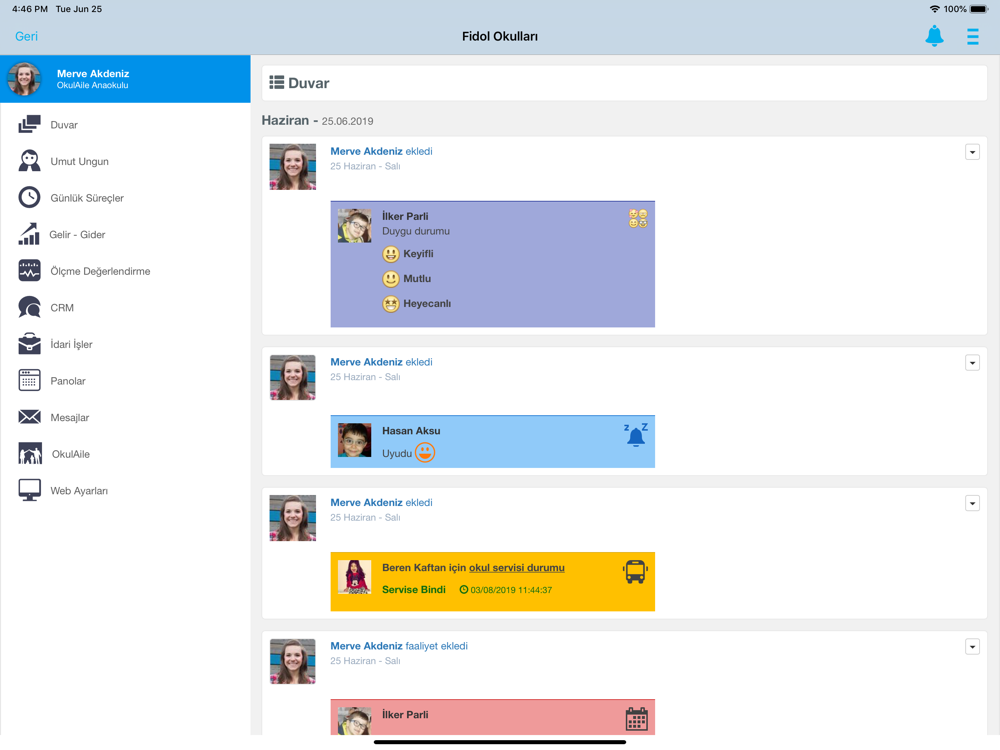Image resolution: width=1000 pixels, height=750 pixels.
Task: Click the Haziran - 25.06.2019 date heading
Action: tap(318, 121)
